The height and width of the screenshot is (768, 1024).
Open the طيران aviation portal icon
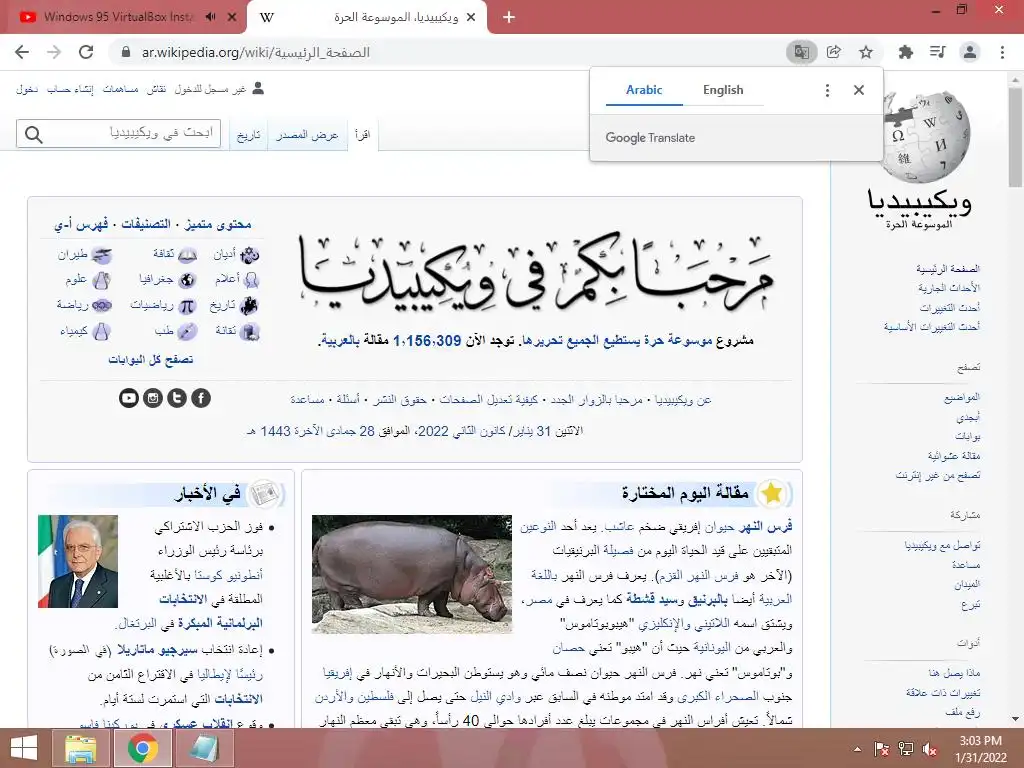[x=101, y=255]
